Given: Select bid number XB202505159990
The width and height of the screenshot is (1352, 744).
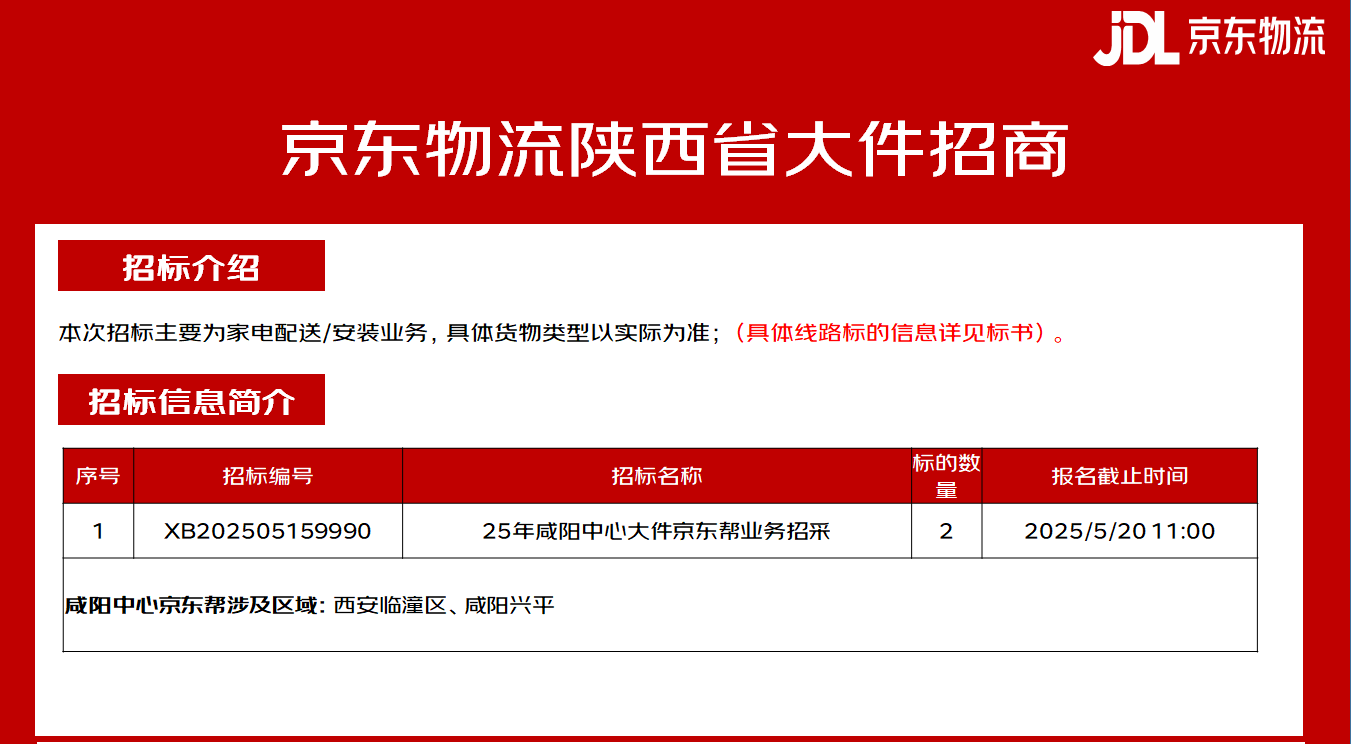Looking at the screenshot, I should pos(268,531).
